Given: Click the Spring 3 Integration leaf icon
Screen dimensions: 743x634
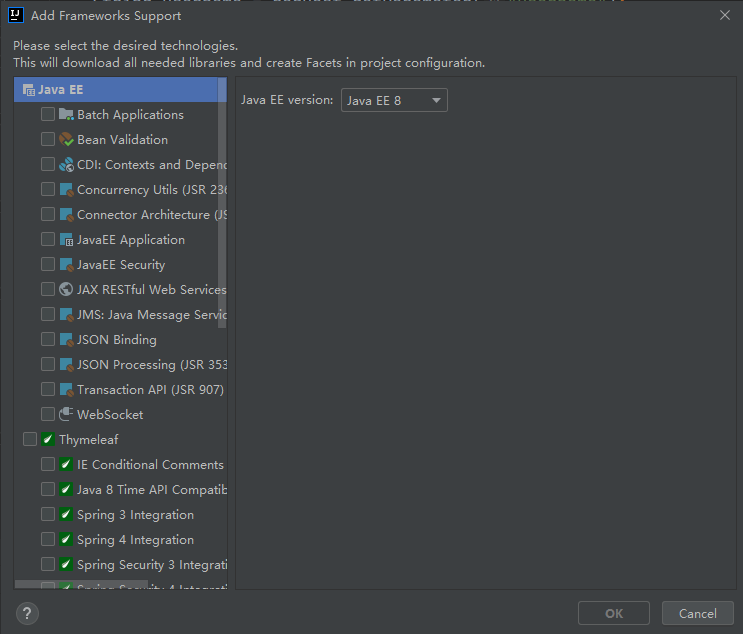Looking at the screenshot, I should 66,514.
